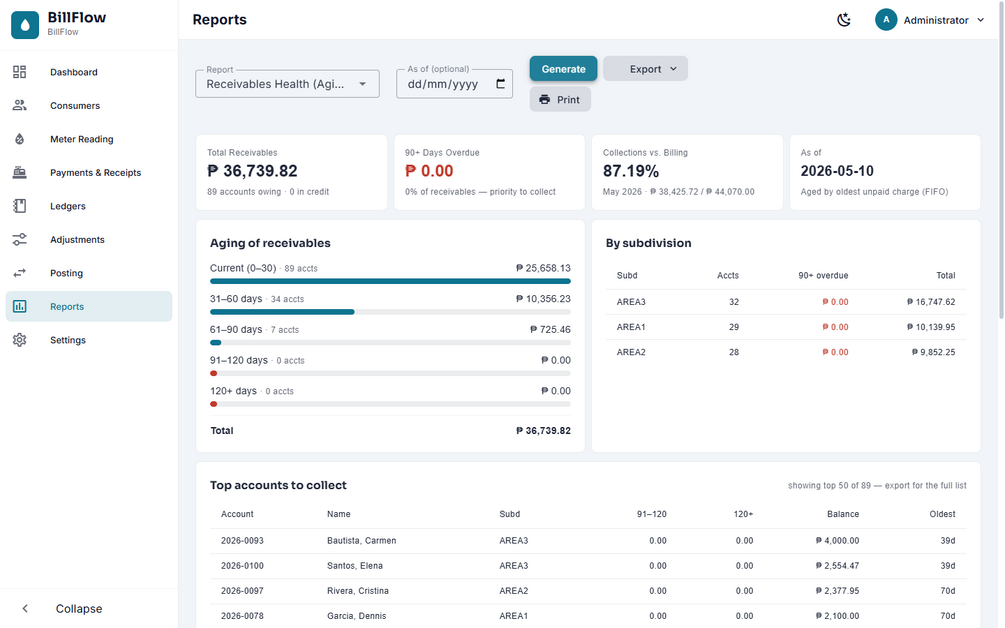The image size is (1005, 628).
Task: Open the Export dropdown menu
Action: [645, 69]
